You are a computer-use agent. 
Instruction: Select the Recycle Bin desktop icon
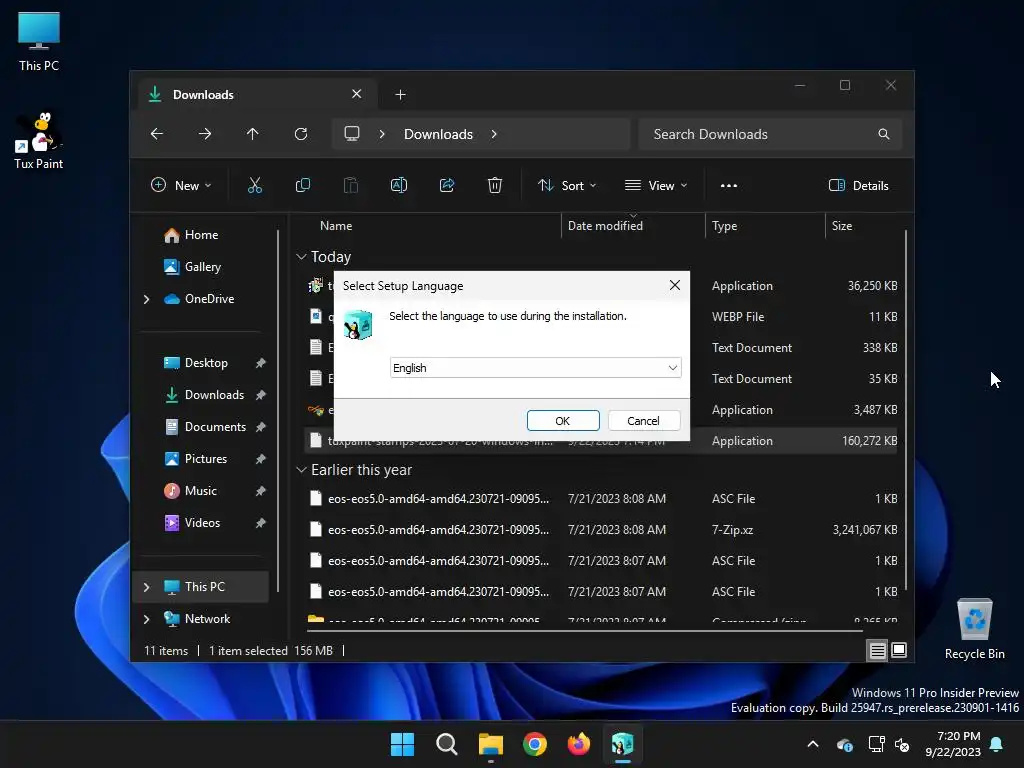pyautogui.click(x=974, y=630)
